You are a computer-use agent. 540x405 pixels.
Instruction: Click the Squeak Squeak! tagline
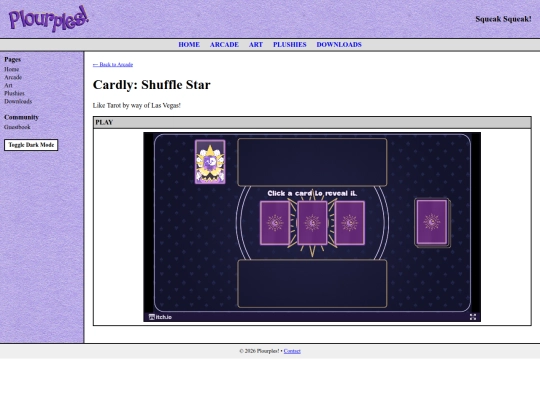503,19
